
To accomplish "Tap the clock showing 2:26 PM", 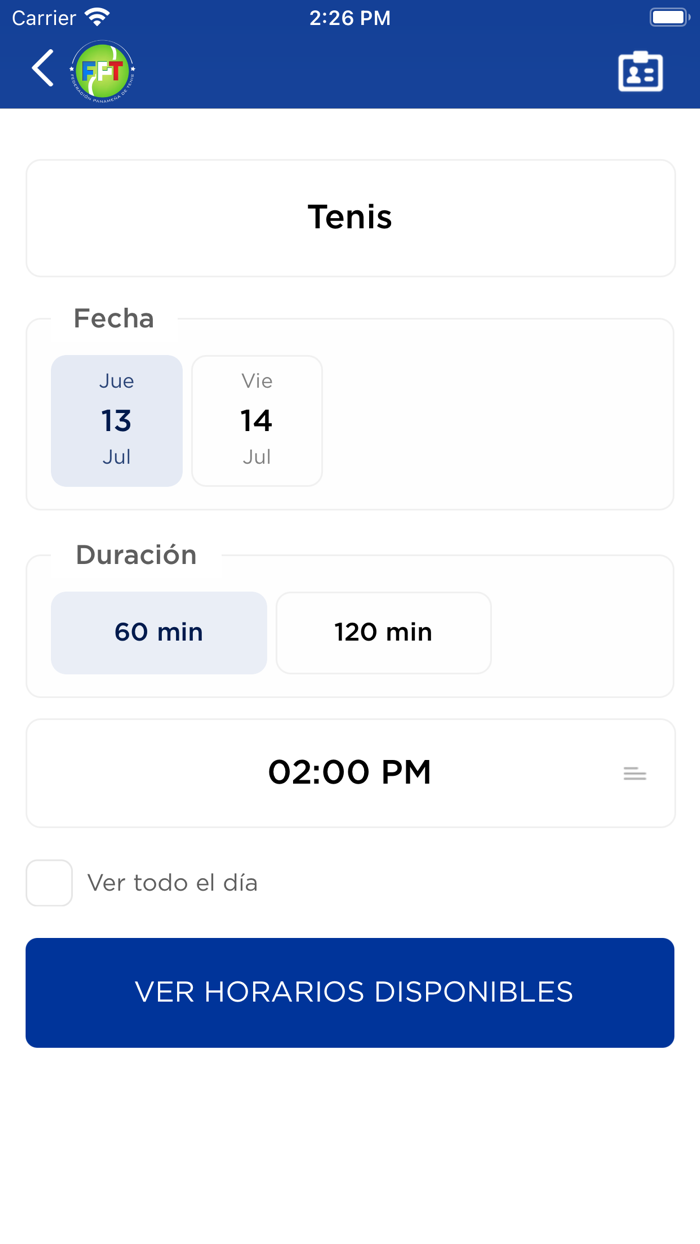I will (x=350, y=17).
